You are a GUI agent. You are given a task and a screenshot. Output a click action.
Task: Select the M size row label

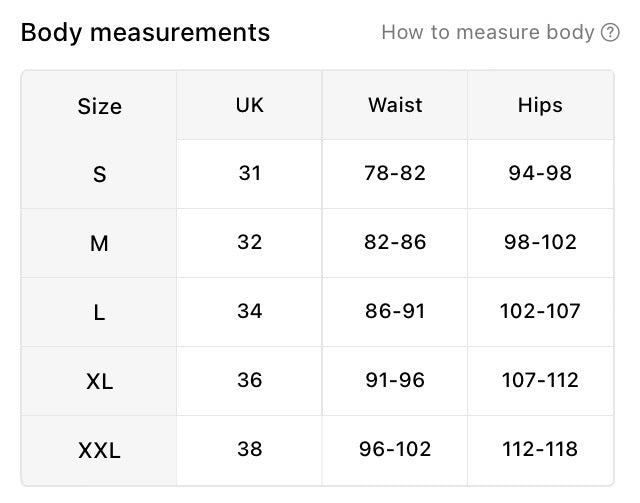tap(99, 244)
